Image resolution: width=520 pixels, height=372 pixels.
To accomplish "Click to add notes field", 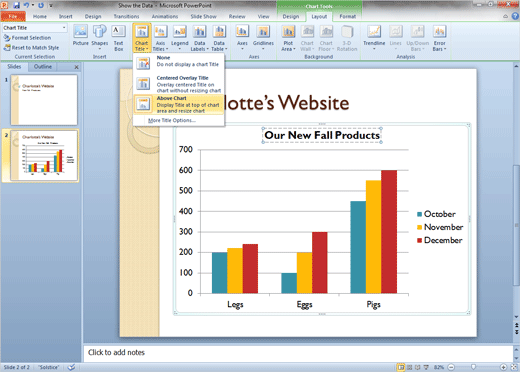I will 298,353.
